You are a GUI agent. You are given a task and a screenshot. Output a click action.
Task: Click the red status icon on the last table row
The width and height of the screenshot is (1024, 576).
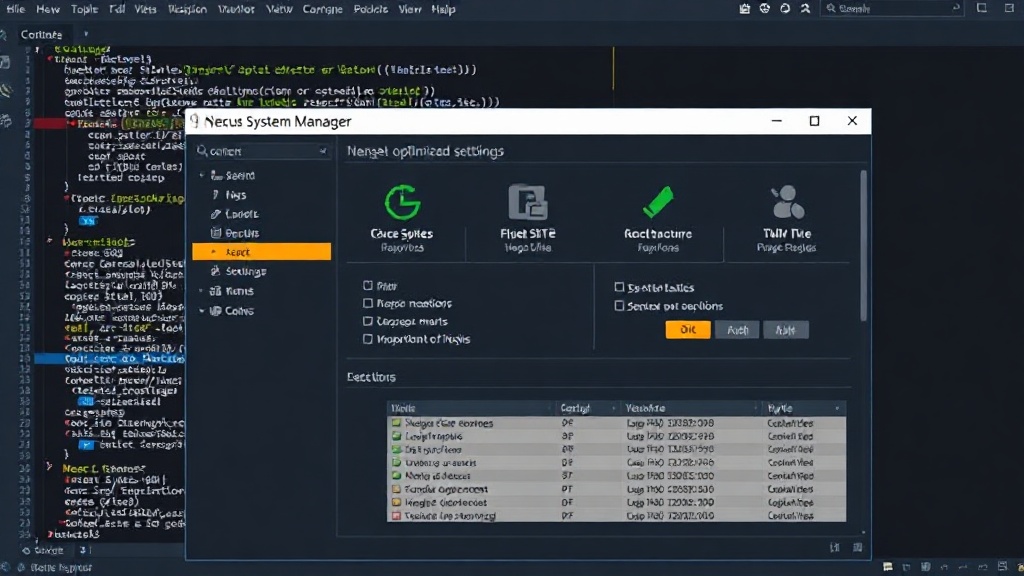click(396, 515)
